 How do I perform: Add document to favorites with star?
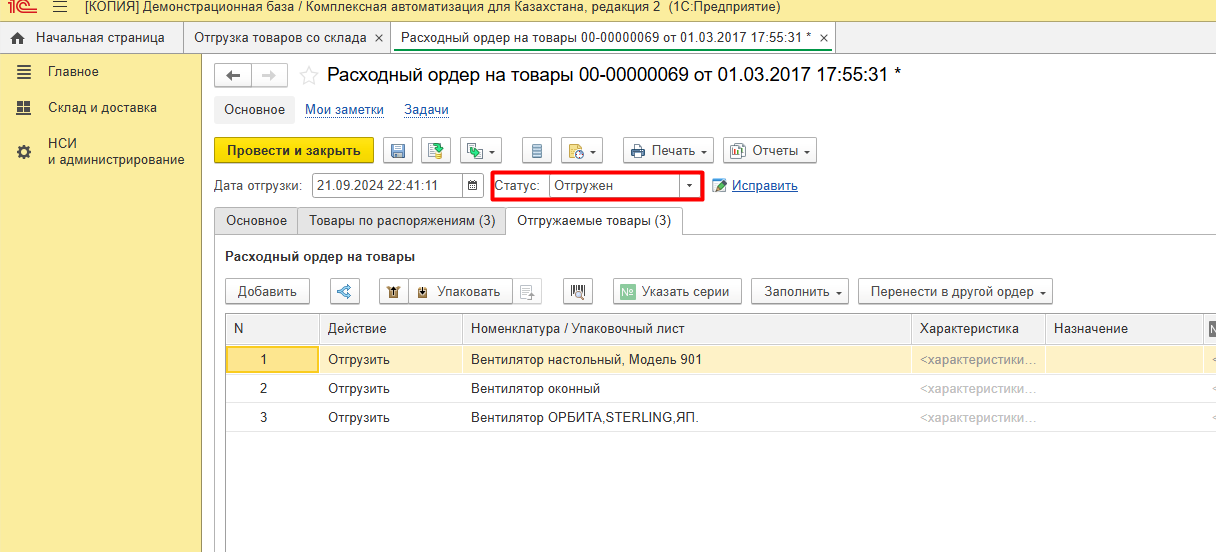pos(309,76)
